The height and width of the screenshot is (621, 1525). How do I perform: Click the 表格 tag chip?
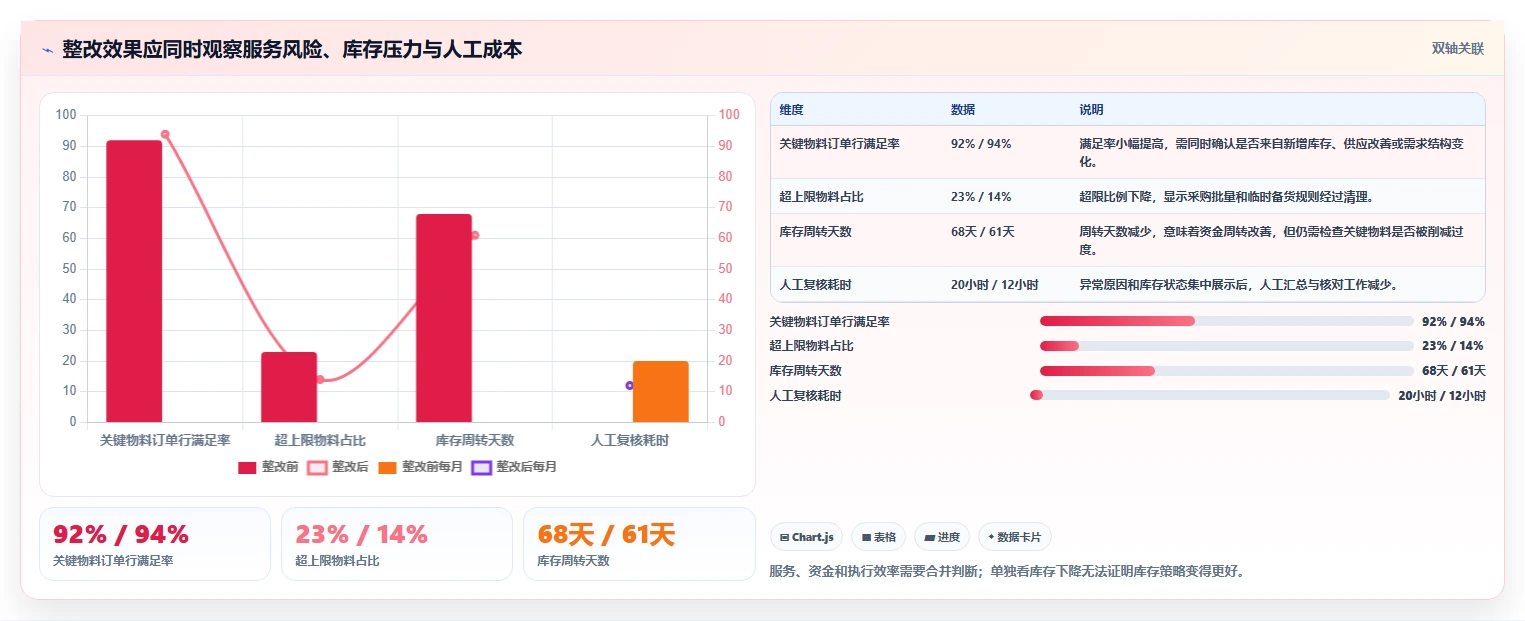tap(878, 537)
